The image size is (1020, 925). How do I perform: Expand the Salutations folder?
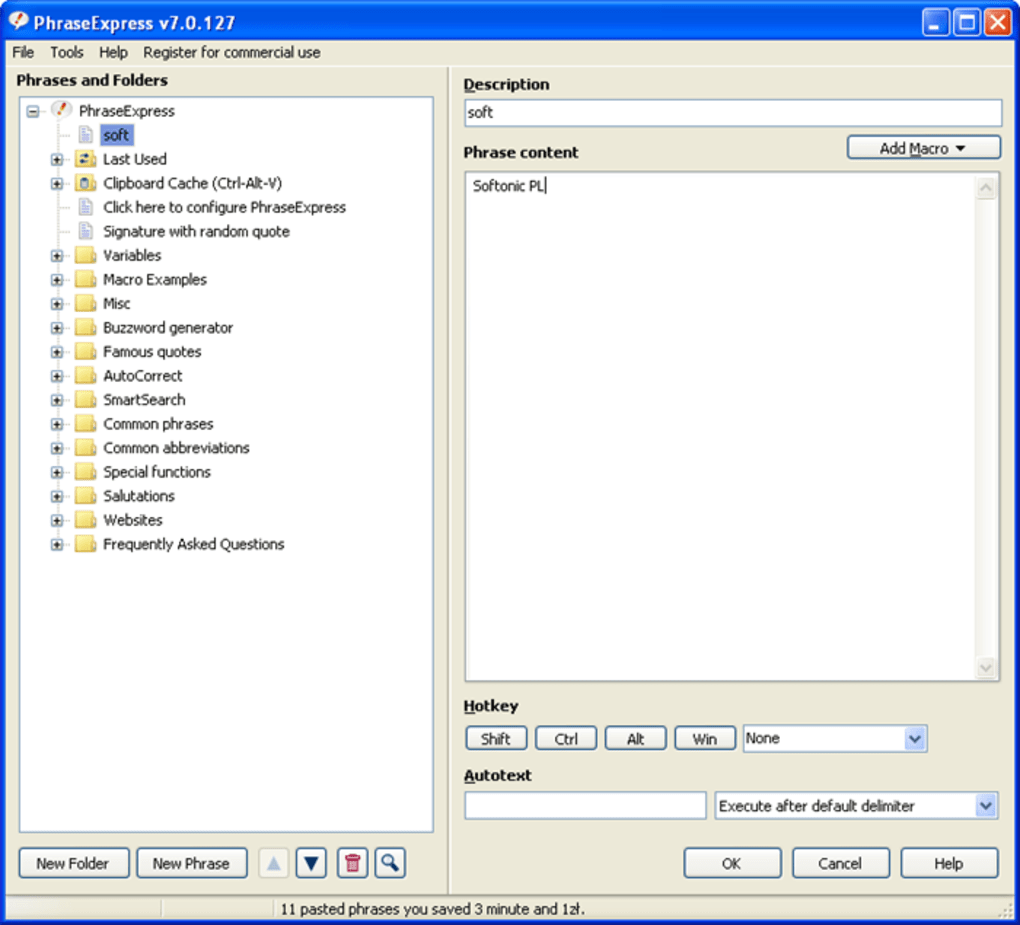(57, 496)
